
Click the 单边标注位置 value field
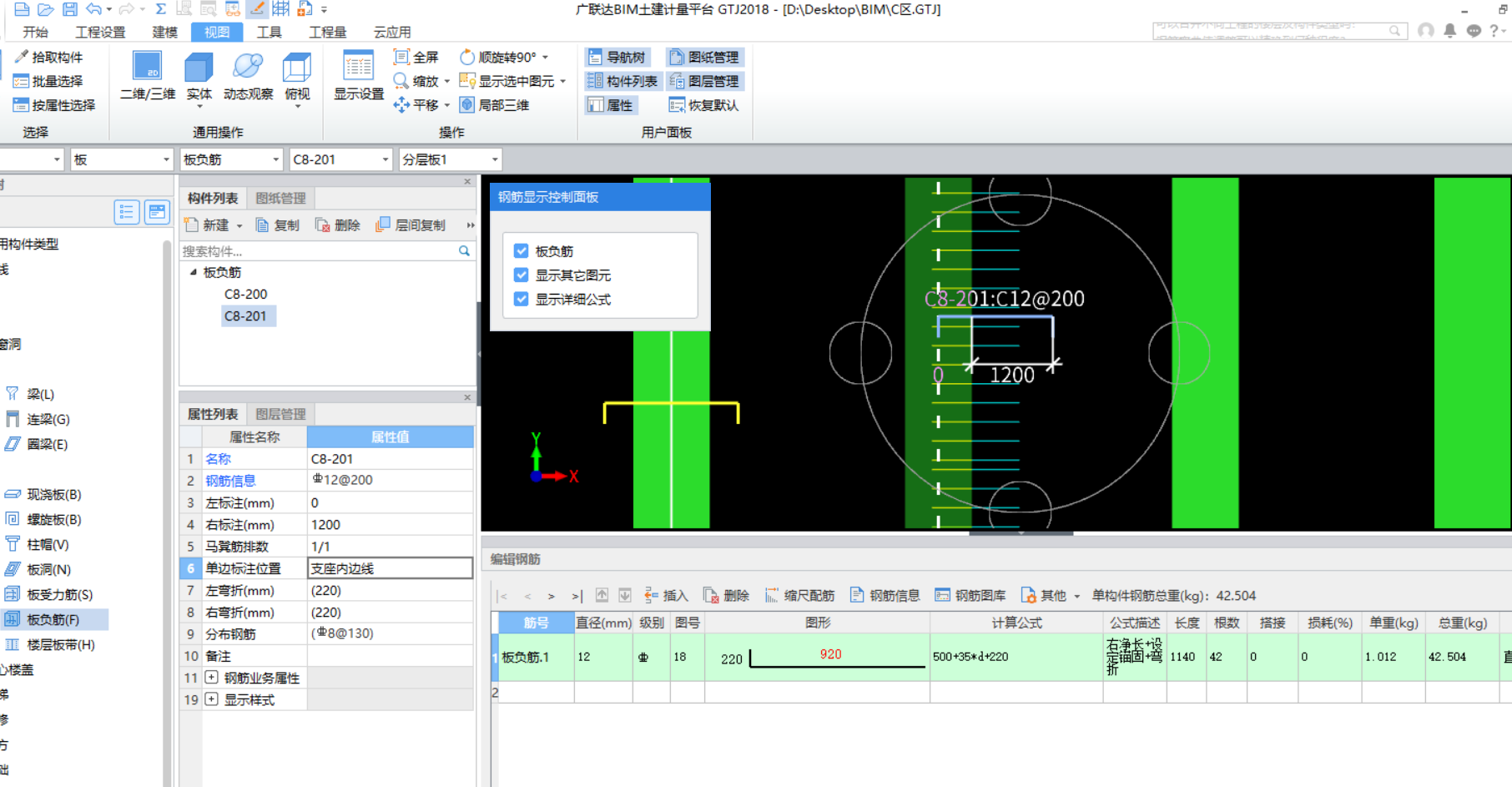click(x=390, y=568)
